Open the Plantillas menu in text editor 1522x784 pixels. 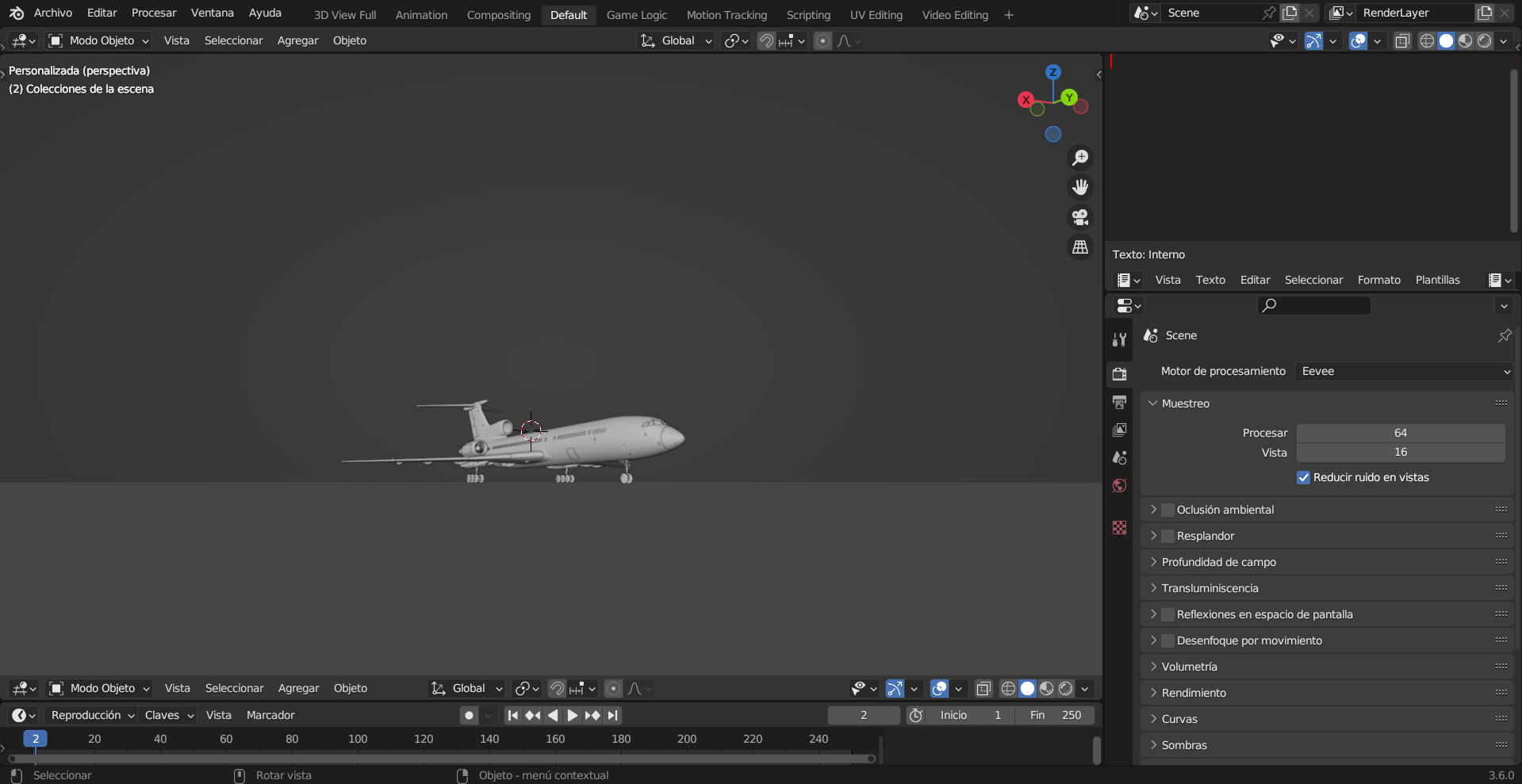click(x=1437, y=280)
